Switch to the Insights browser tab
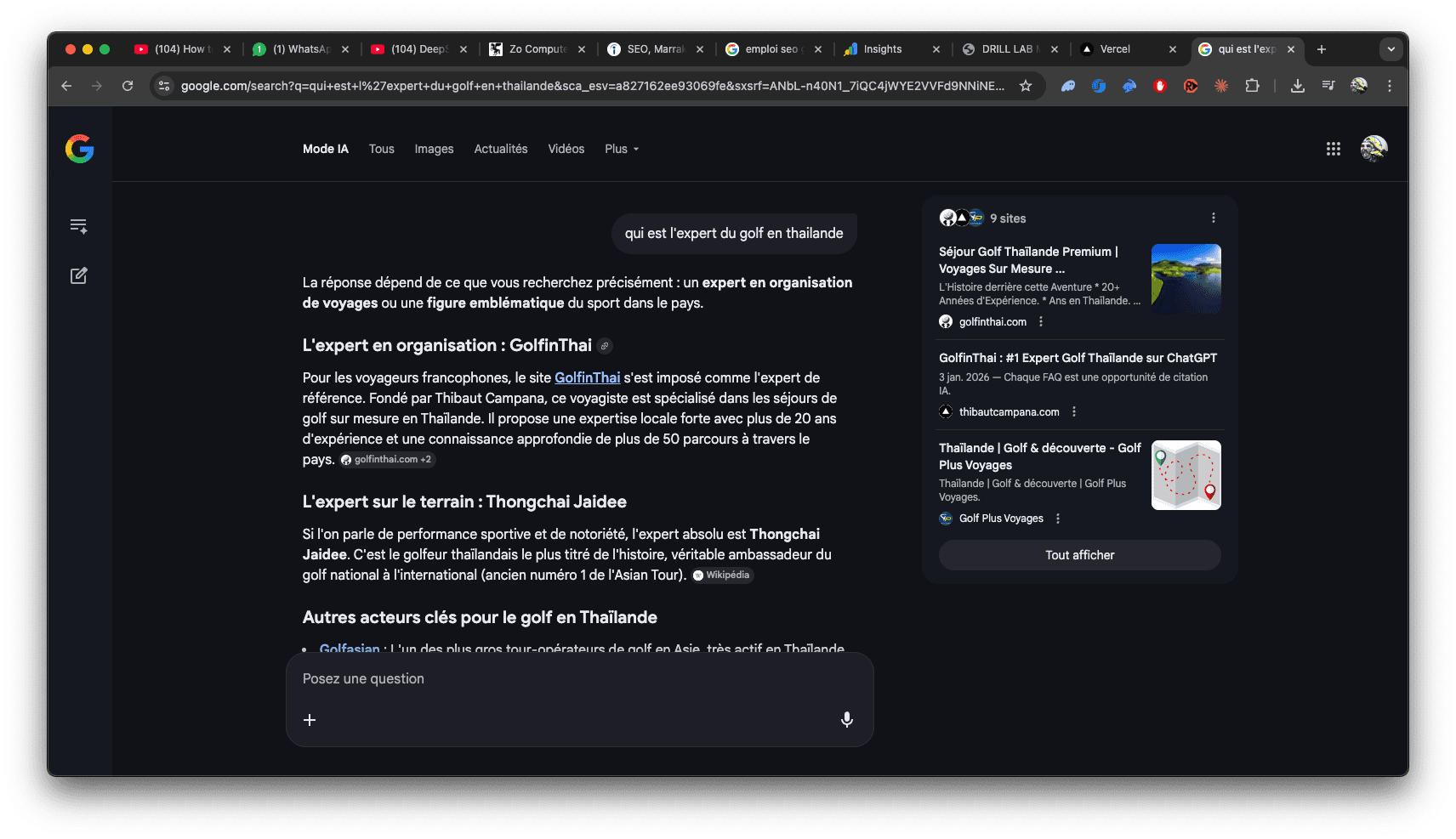 click(891, 49)
